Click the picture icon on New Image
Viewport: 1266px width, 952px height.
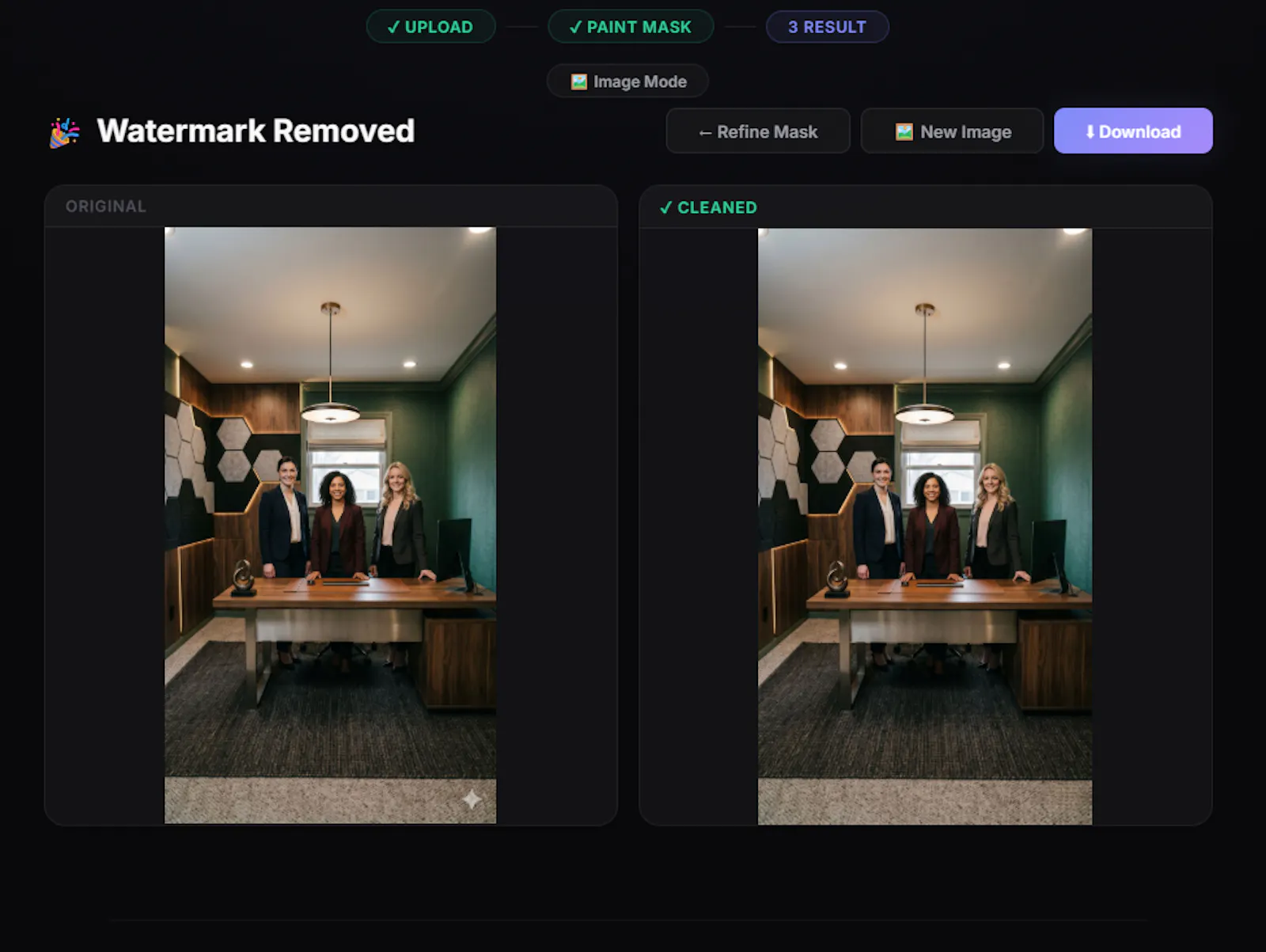pos(904,132)
